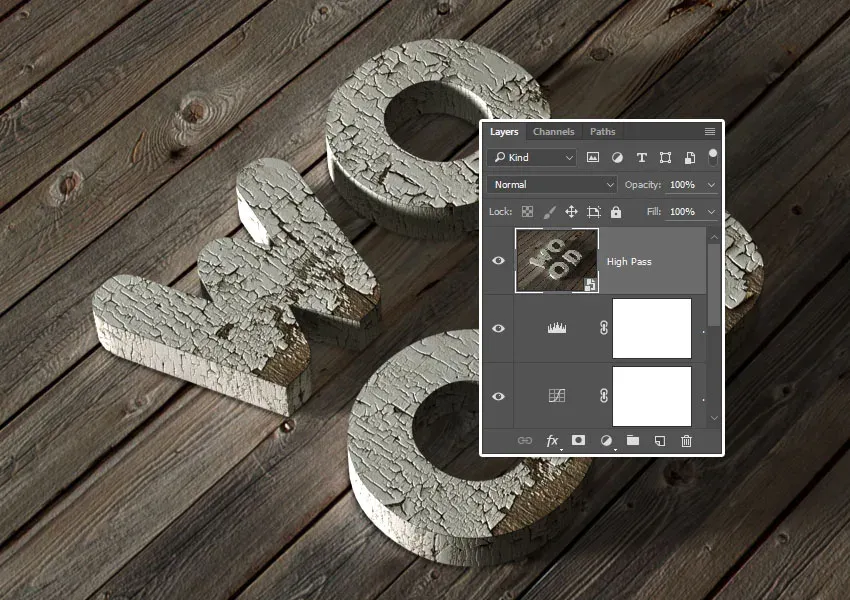Delete the selected layer

pyautogui.click(x=686, y=441)
